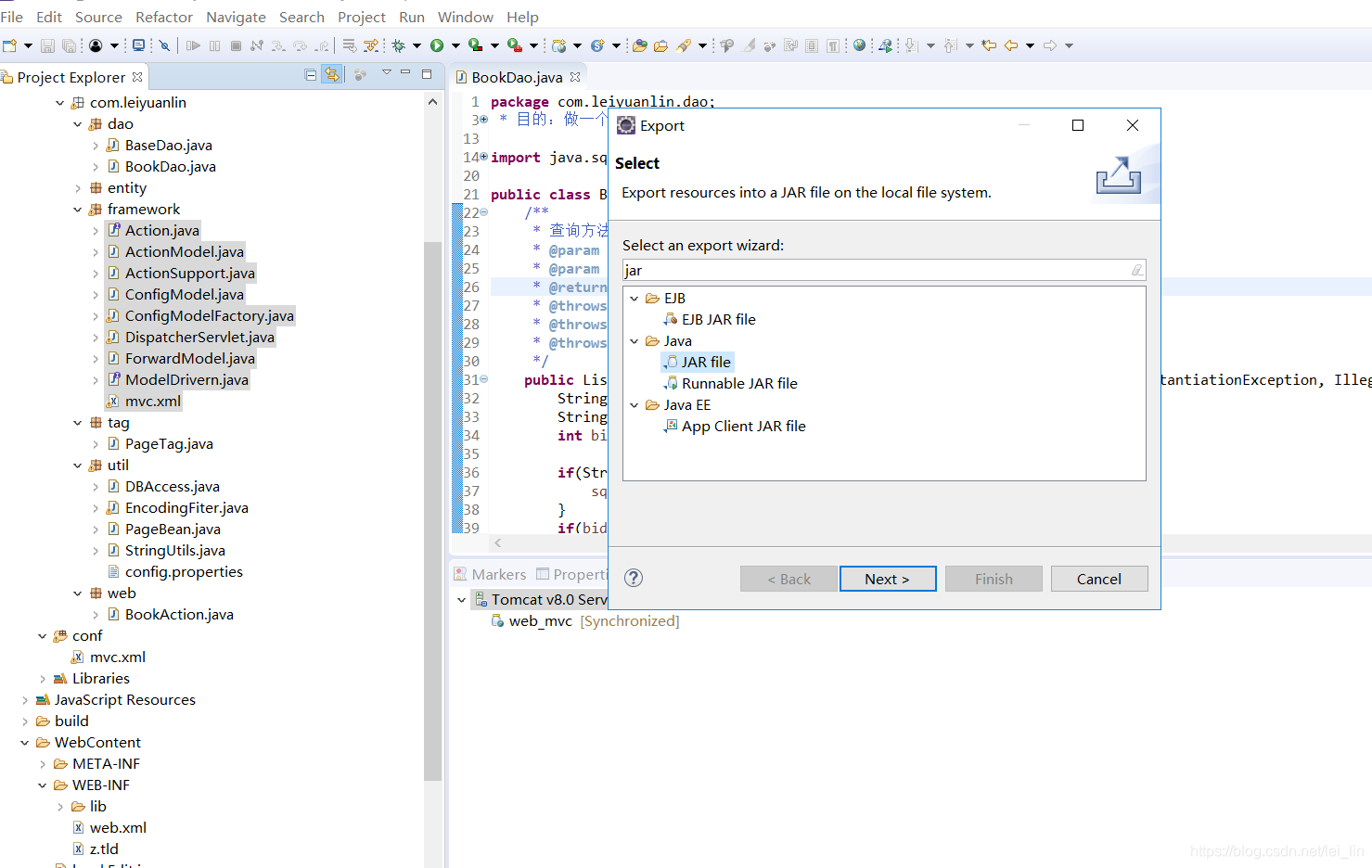Click the Skip All Breakpoints icon
The height and width of the screenshot is (868, 1372).
coord(164,45)
